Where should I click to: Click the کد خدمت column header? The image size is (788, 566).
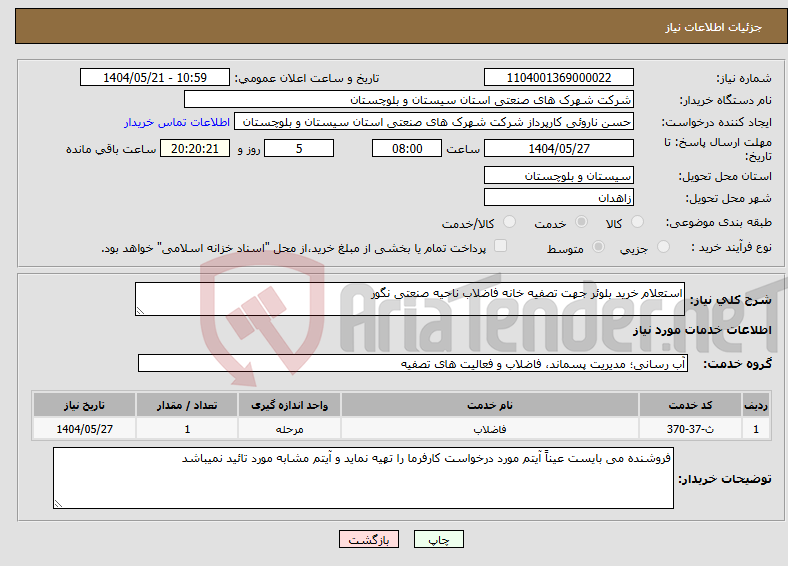pyautogui.click(x=691, y=405)
